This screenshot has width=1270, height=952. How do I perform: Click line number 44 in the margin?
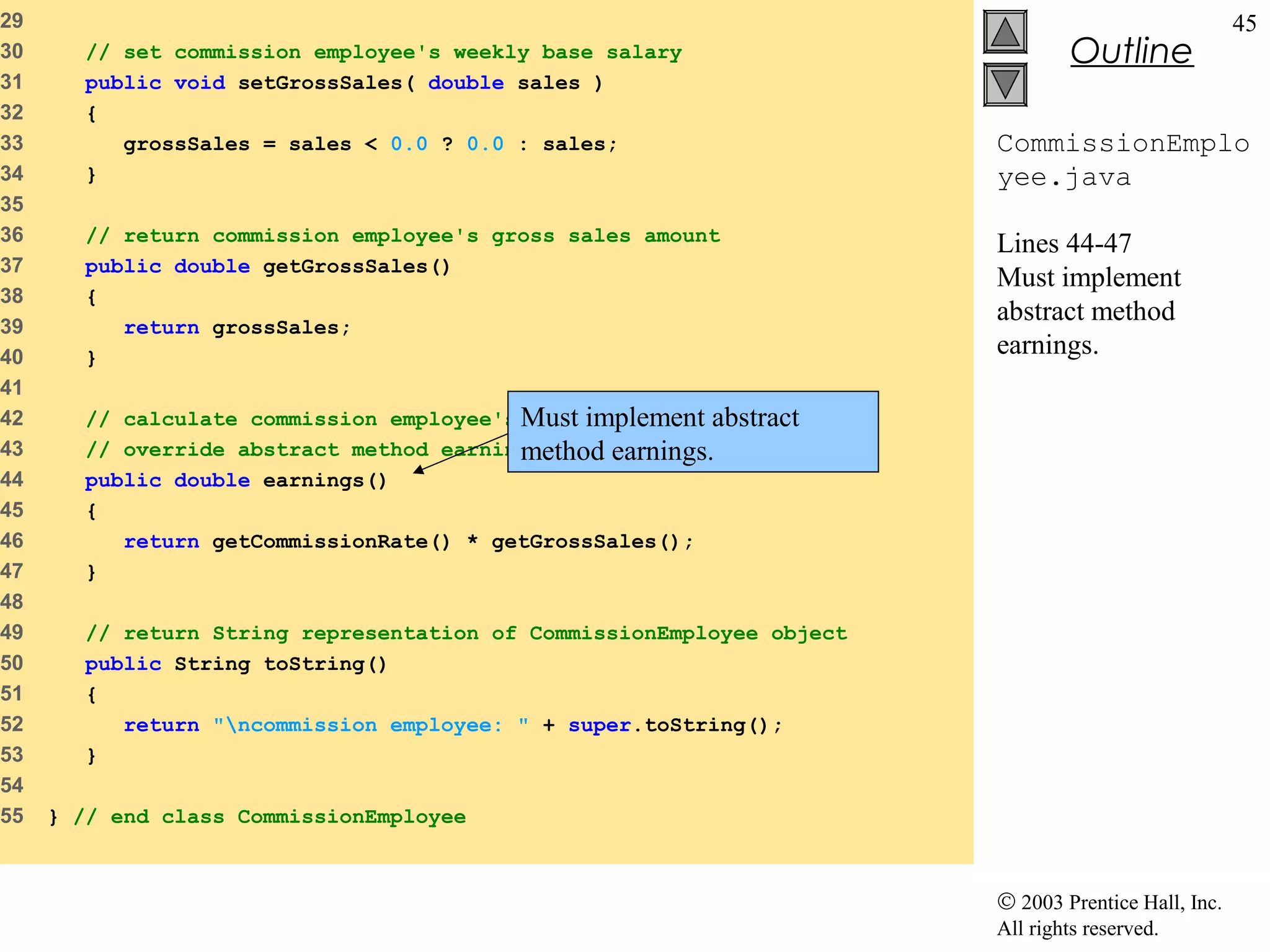pos(12,479)
